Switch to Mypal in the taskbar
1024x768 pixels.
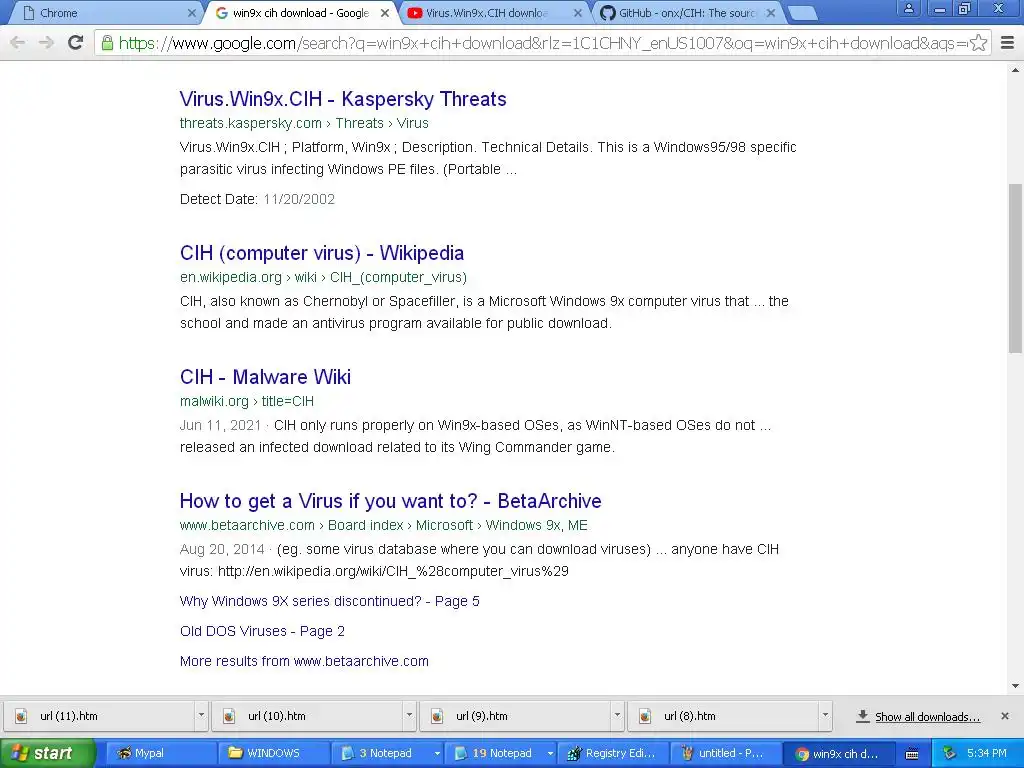pos(159,753)
